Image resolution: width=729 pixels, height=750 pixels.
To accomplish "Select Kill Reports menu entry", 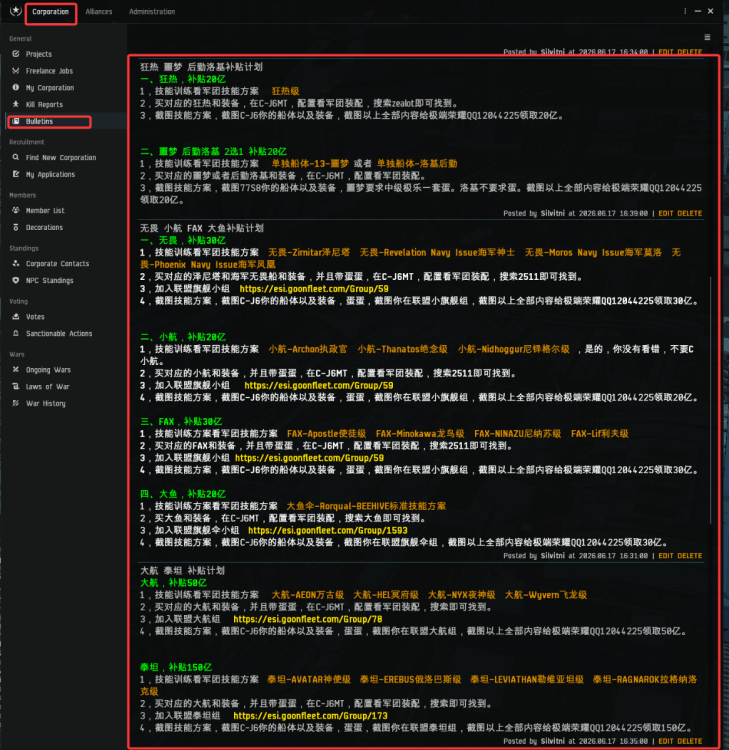I will (x=44, y=104).
